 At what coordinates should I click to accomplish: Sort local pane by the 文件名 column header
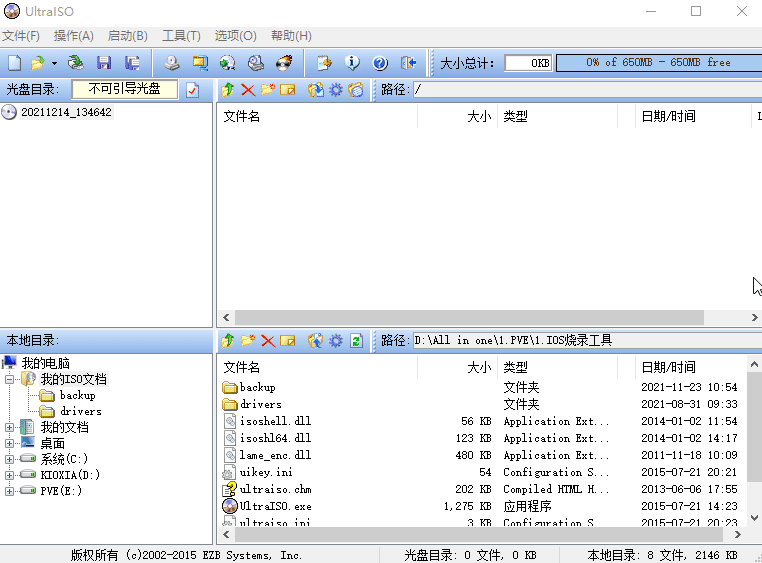tap(318, 367)
